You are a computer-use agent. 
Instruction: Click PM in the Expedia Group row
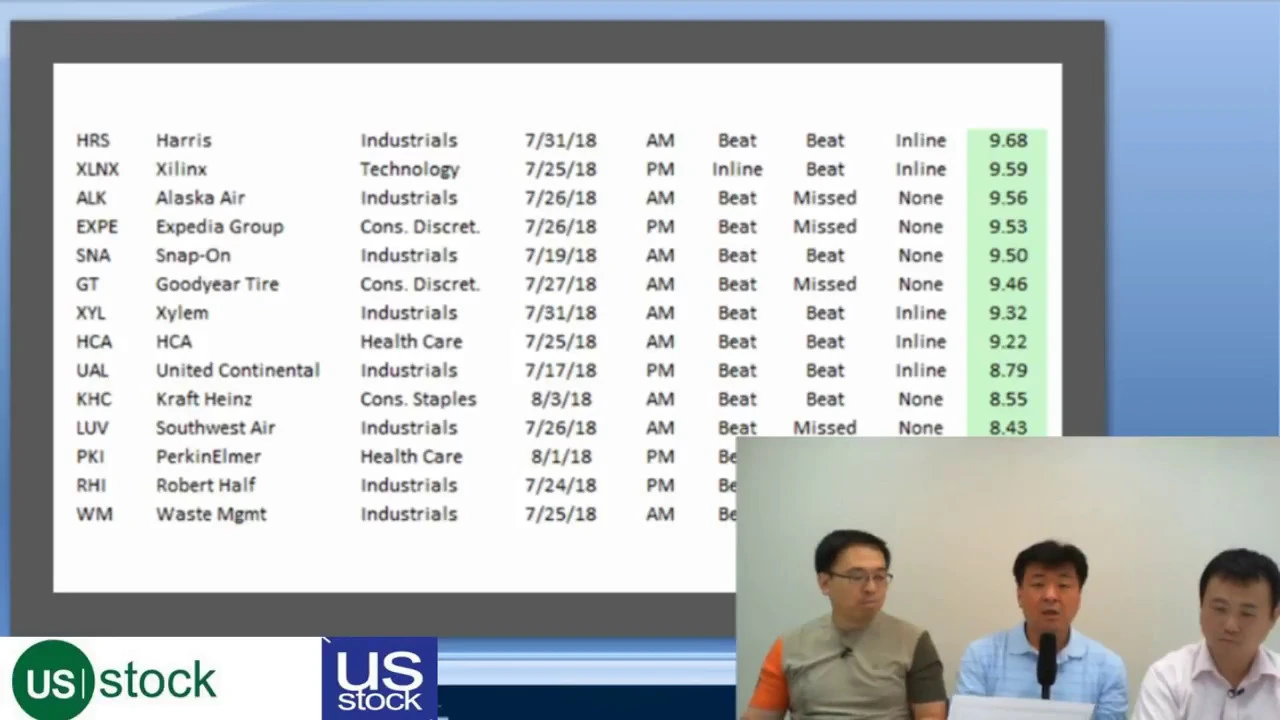[660, 227]
